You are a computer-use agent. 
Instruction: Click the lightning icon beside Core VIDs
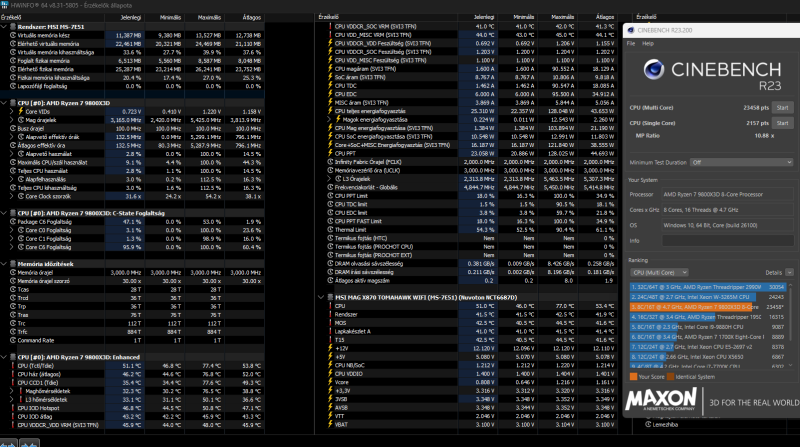(x=21, y=111)
